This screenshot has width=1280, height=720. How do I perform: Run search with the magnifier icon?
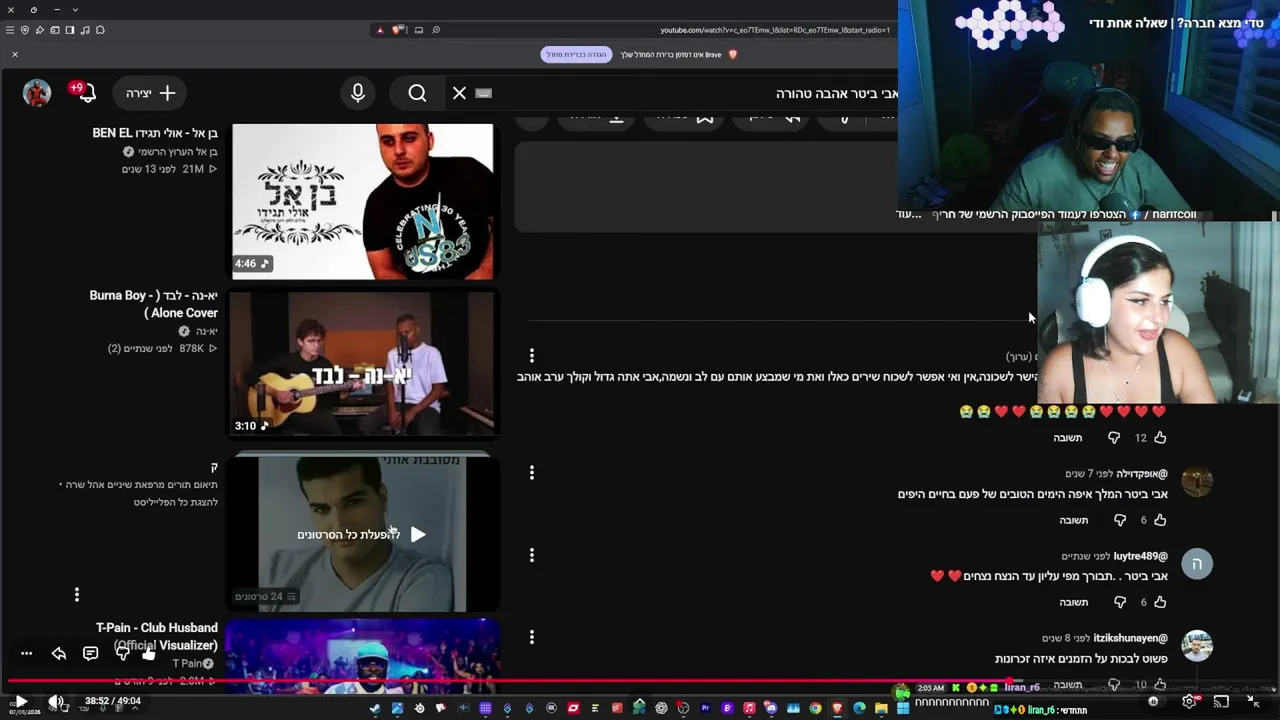(x=417, y=93)
